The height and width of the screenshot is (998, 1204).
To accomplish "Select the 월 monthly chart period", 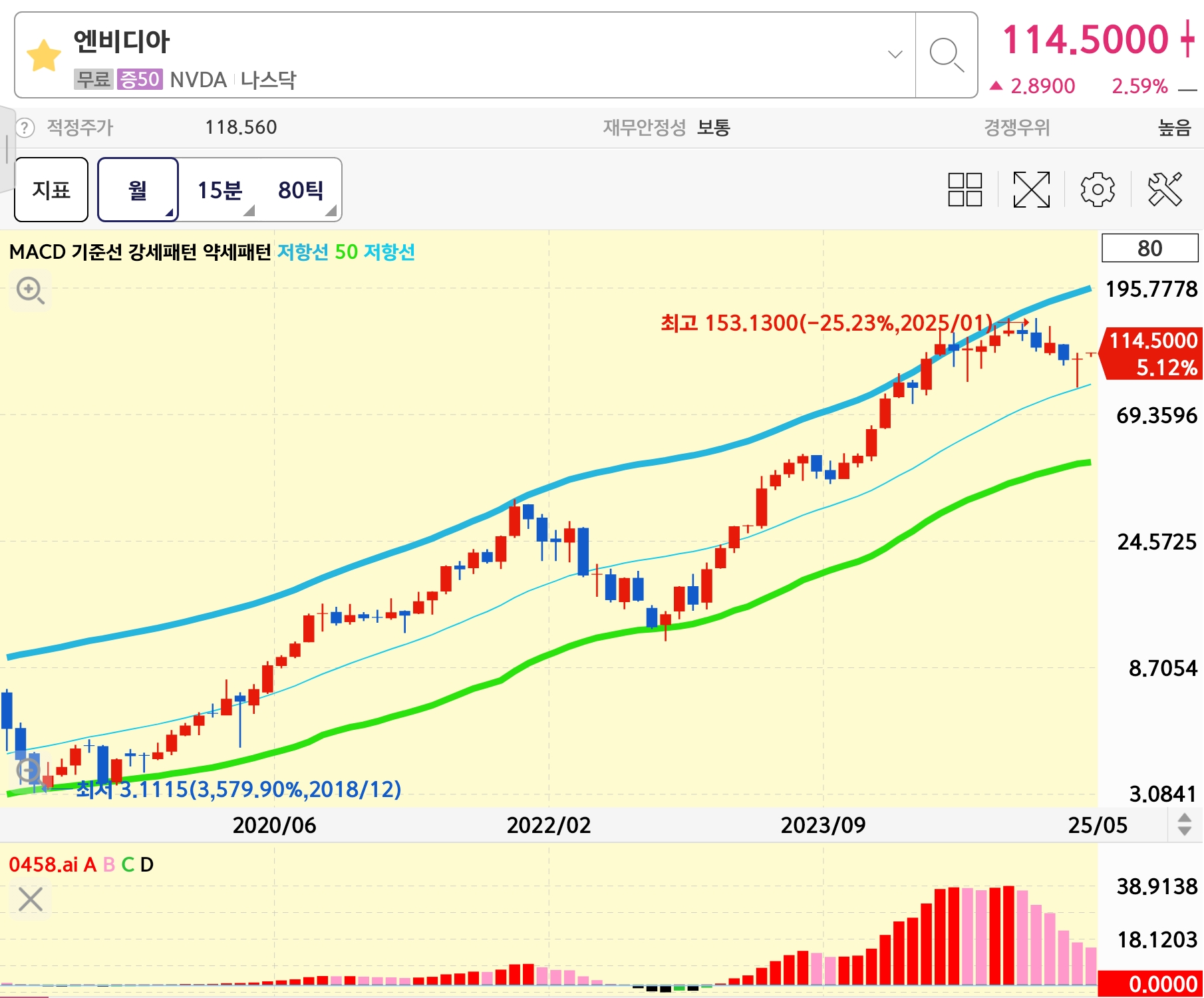I will [138, 190].
